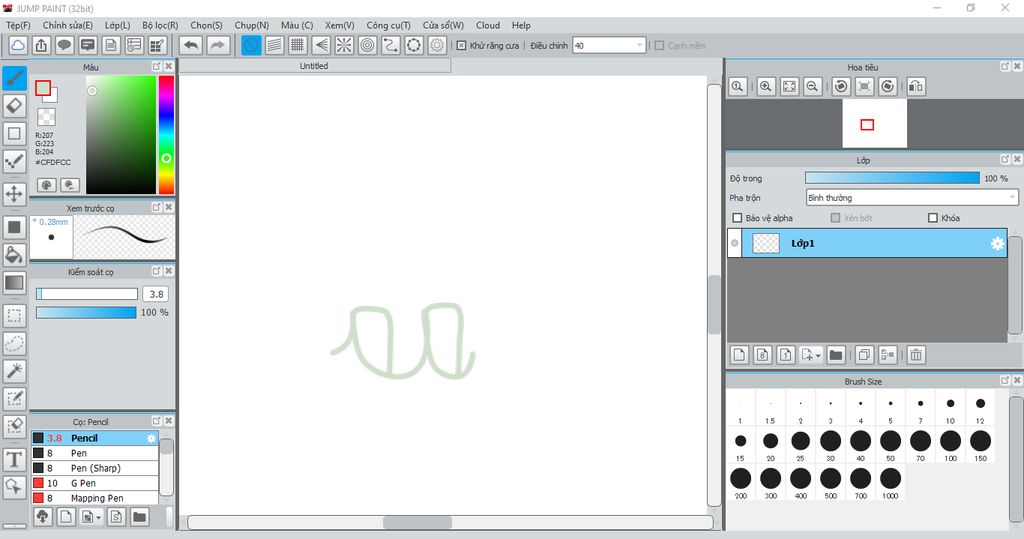Select the Lớp1 layer row
The height and width of the screenshot is (539, 1024).
pyautogui.click(x=867, y=243)
